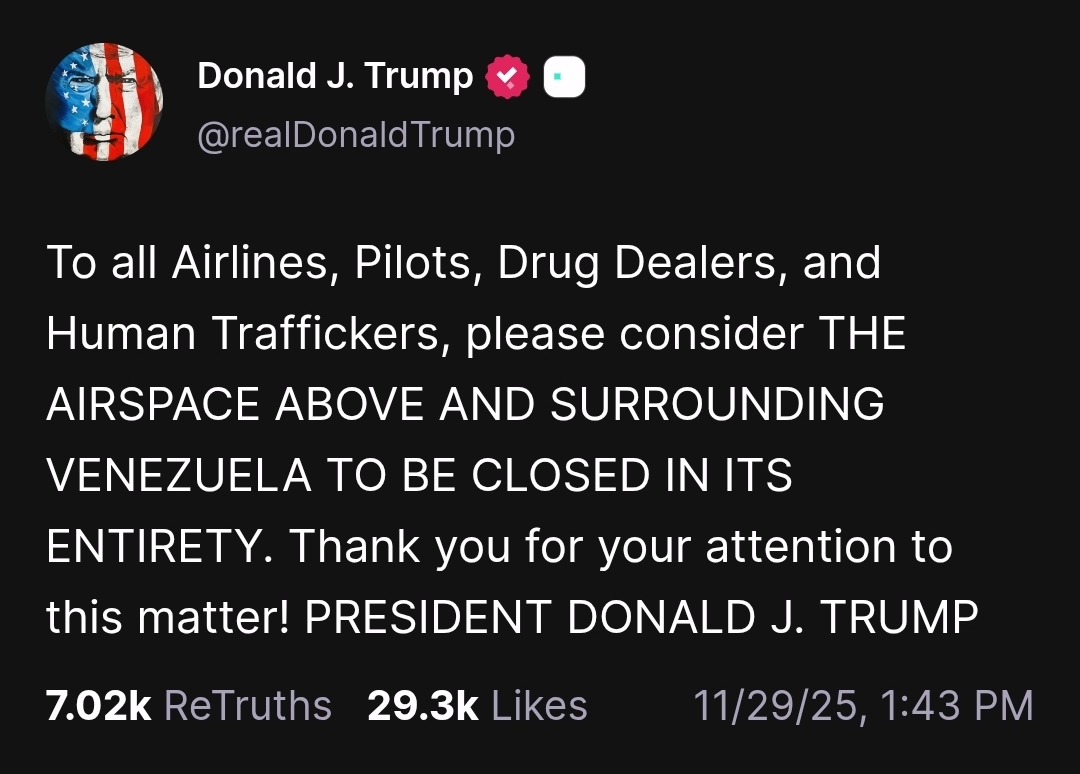The image size is (1080, 774).
Task: Click the white square badge icon
Action: click(x=564, y=78)
